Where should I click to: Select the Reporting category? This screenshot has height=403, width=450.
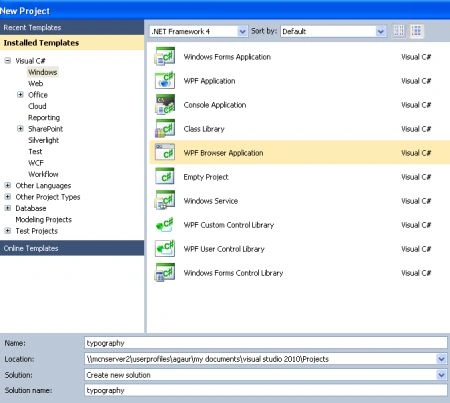click(x=44, y=118)
